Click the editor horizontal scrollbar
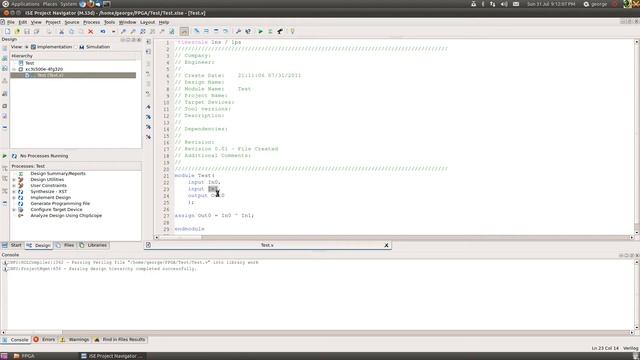Image resolution: width=640 pixels, height=360 pixels. coord(394,237)
